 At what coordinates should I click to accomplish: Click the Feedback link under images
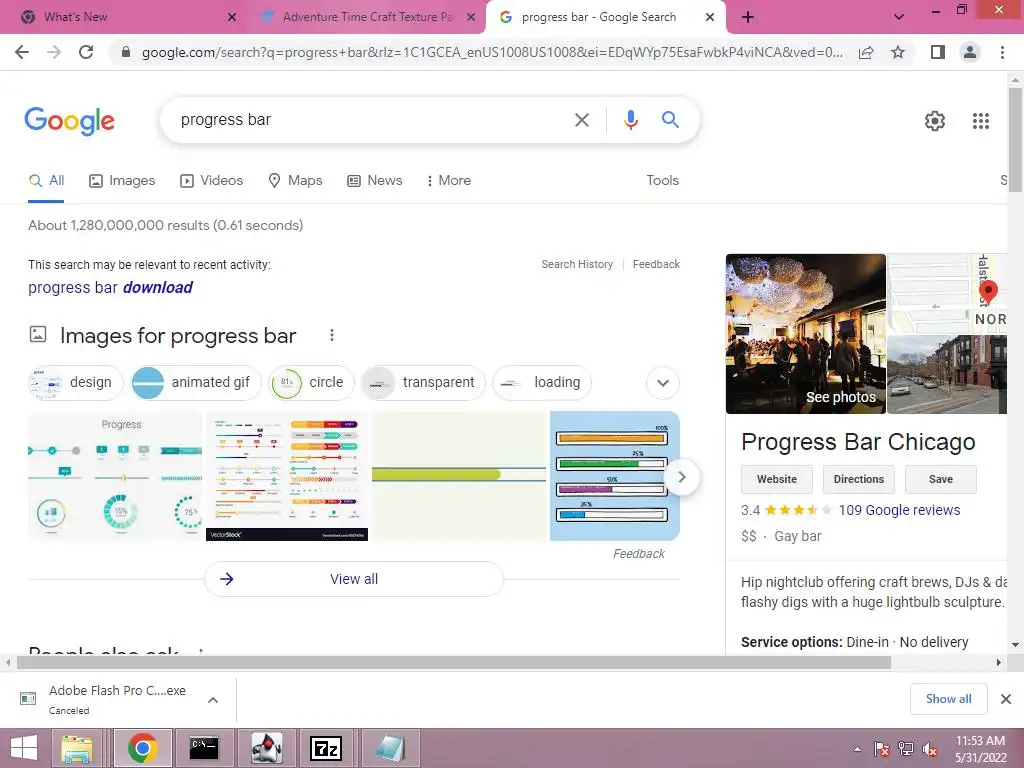tap(638, 554)
